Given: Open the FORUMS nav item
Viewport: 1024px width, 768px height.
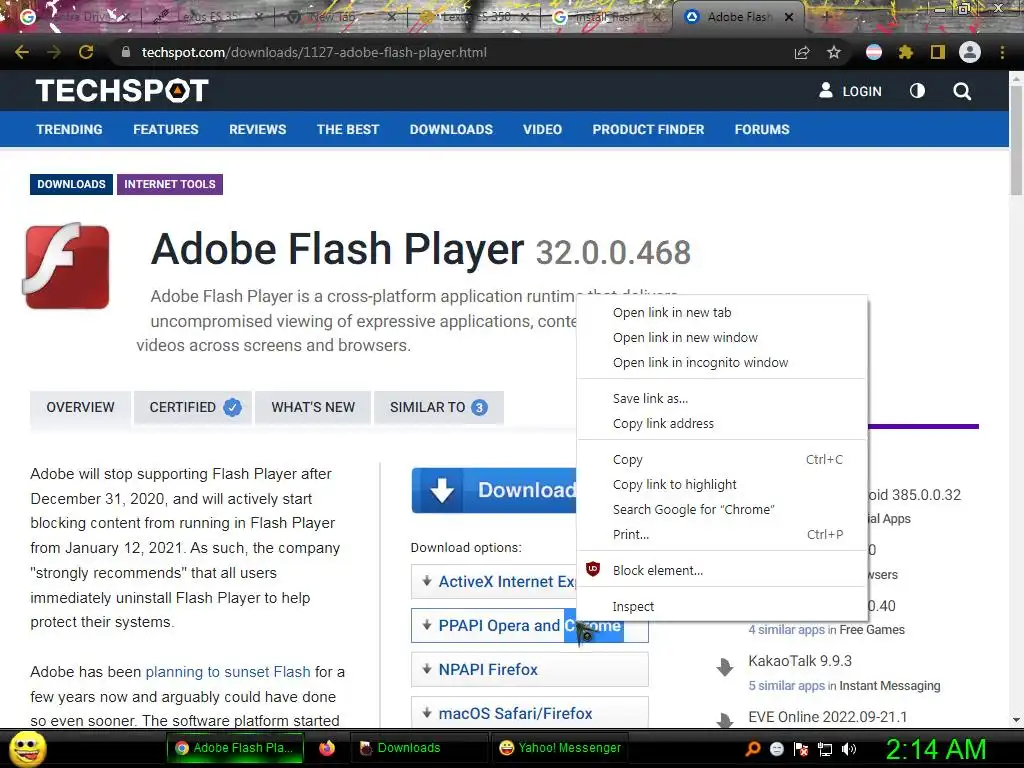Looking at the screenshot, I should (x=762, y=129).
